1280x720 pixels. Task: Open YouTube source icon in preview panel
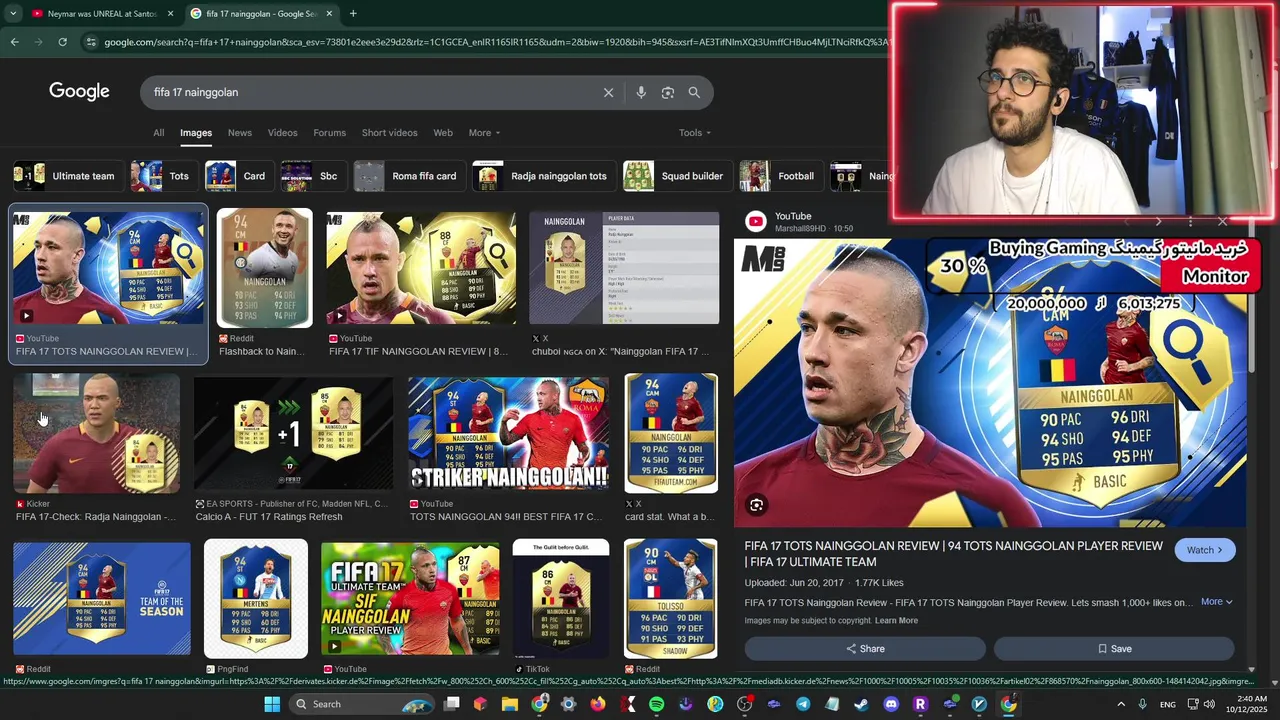[x=756, y=221]
